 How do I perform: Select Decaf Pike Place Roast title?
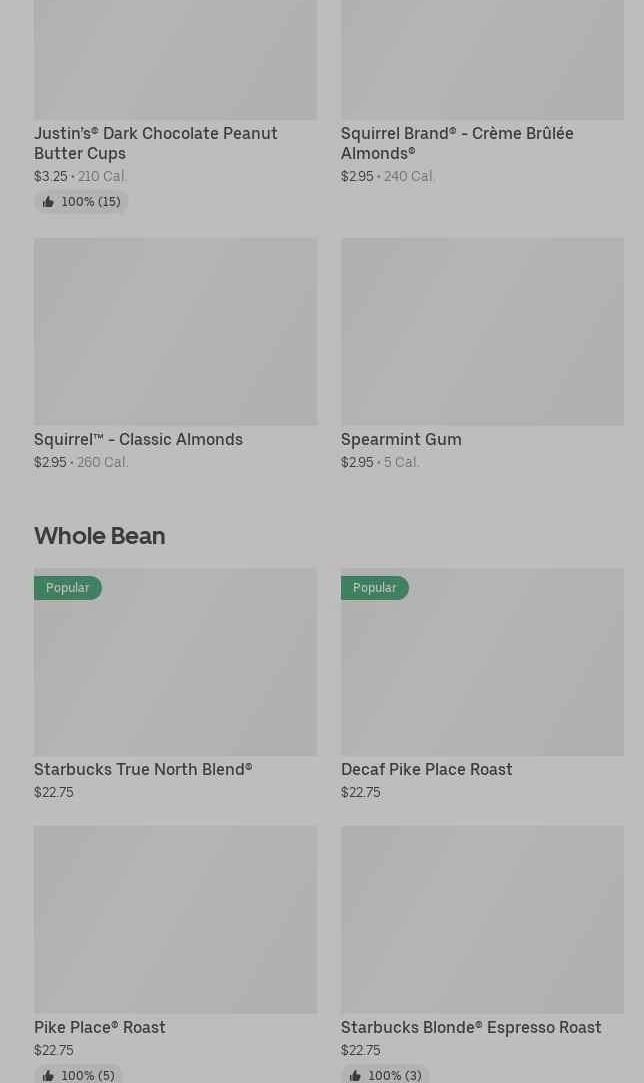(426, 769)
